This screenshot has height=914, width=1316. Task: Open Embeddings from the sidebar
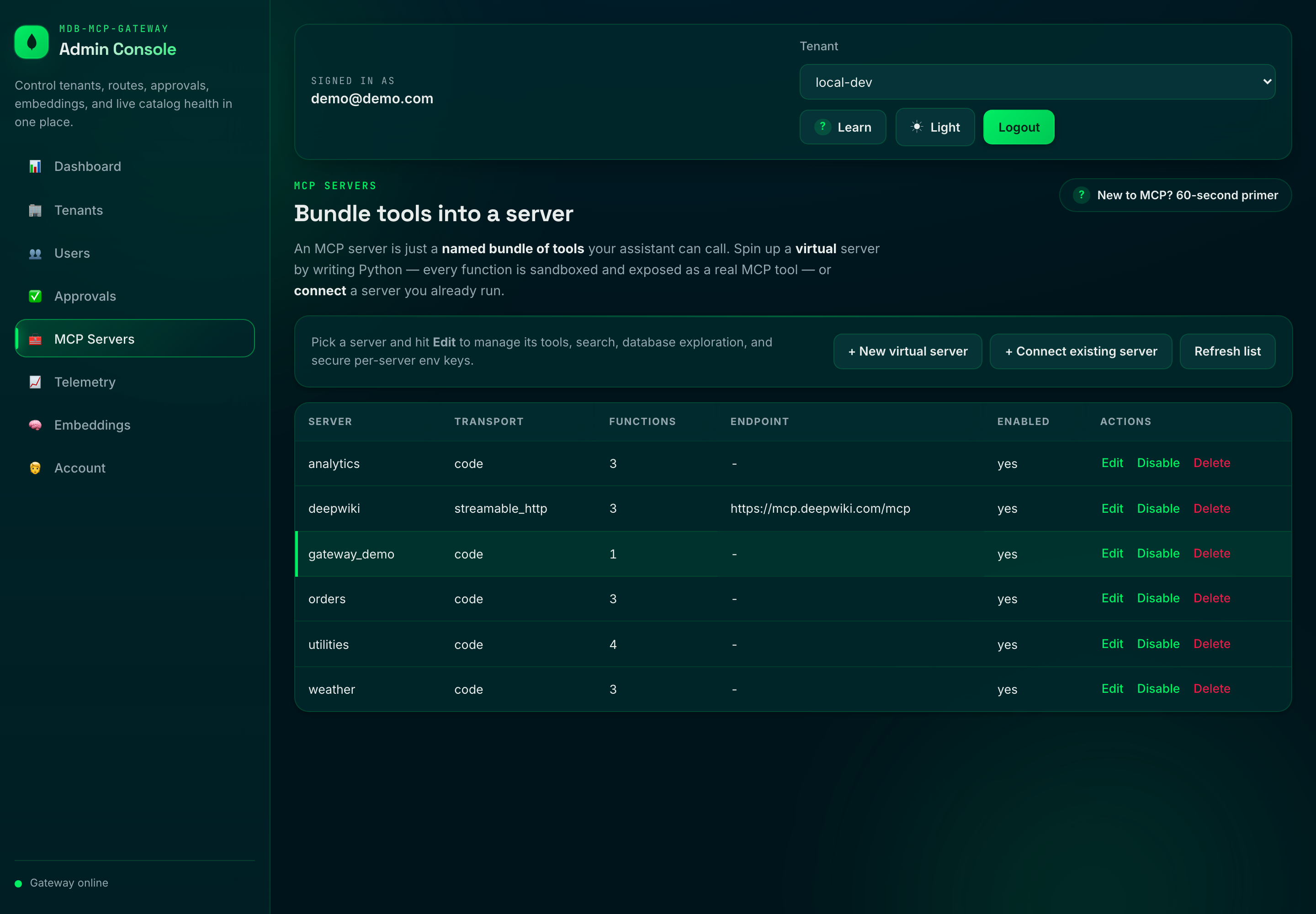point(135,425)
